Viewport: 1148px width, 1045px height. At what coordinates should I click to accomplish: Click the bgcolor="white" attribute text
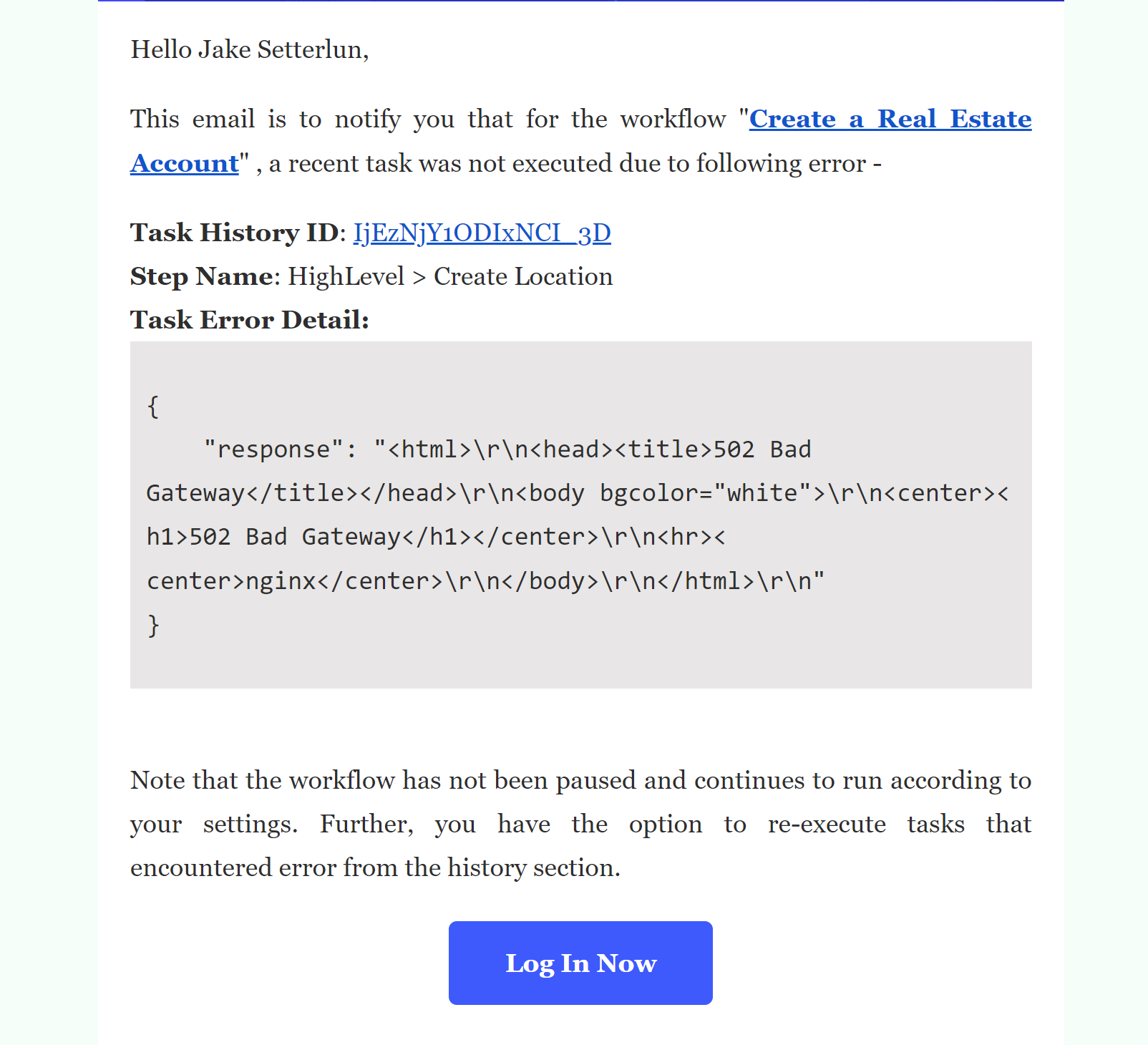pos(705,493)
